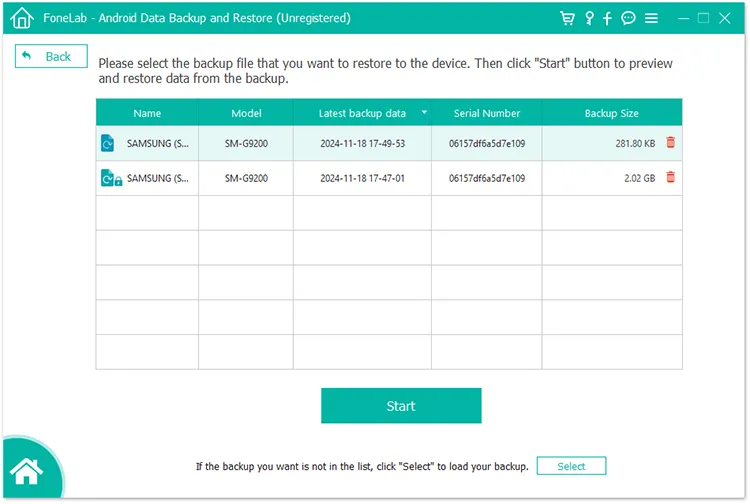Click the register key icon
750x504 pixels.
coord(589,18)
